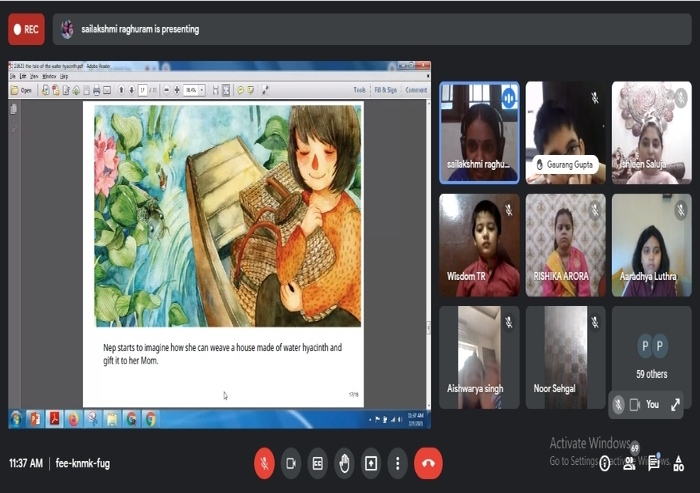Leave the call with red hang-up button
The image size is (700, 493).
click(x=428, y=464)
